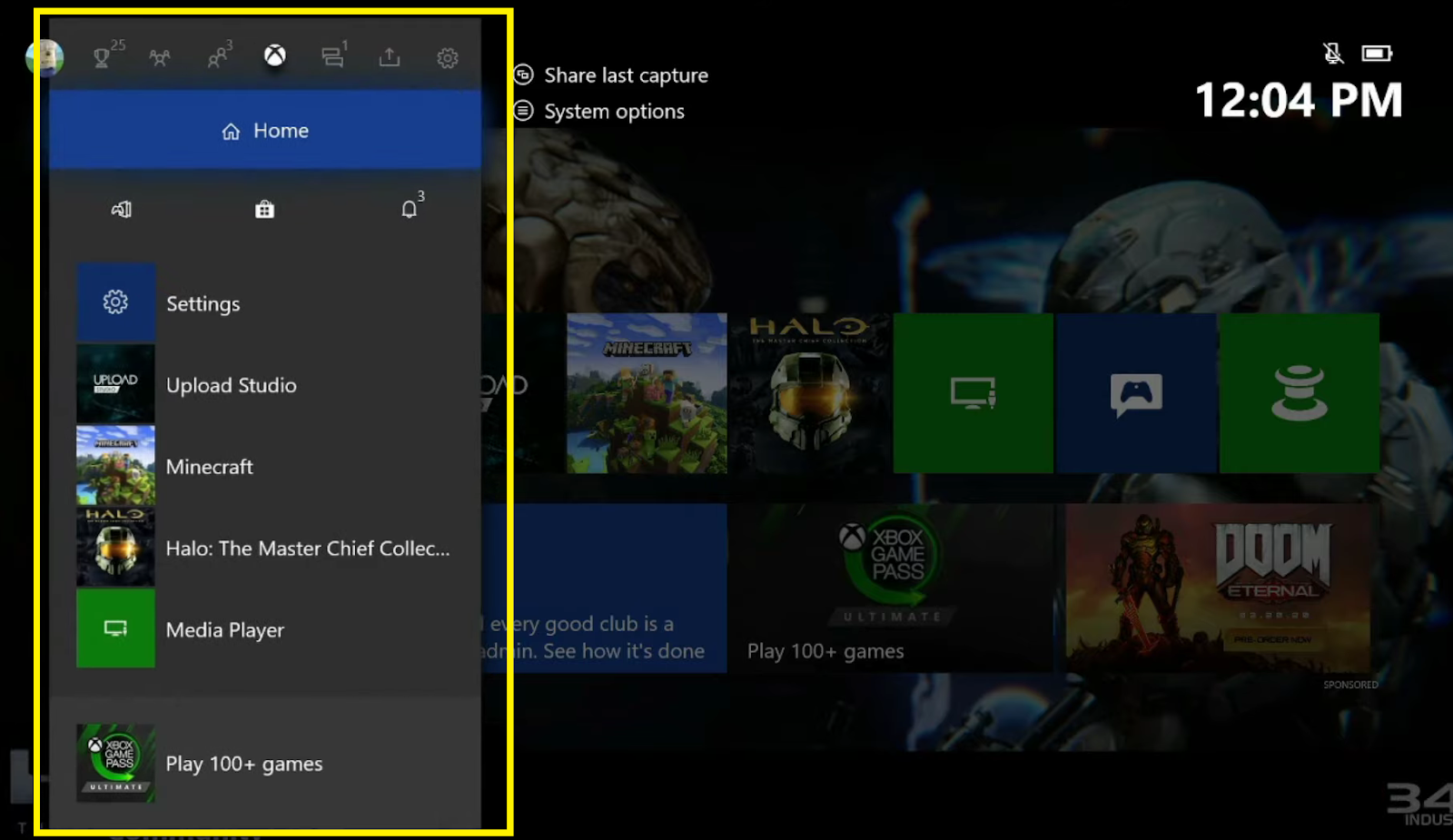Open Game Pass Ultimate guide thumbnail
This screenshot has height=840, width=1453.
click(115, 763)
